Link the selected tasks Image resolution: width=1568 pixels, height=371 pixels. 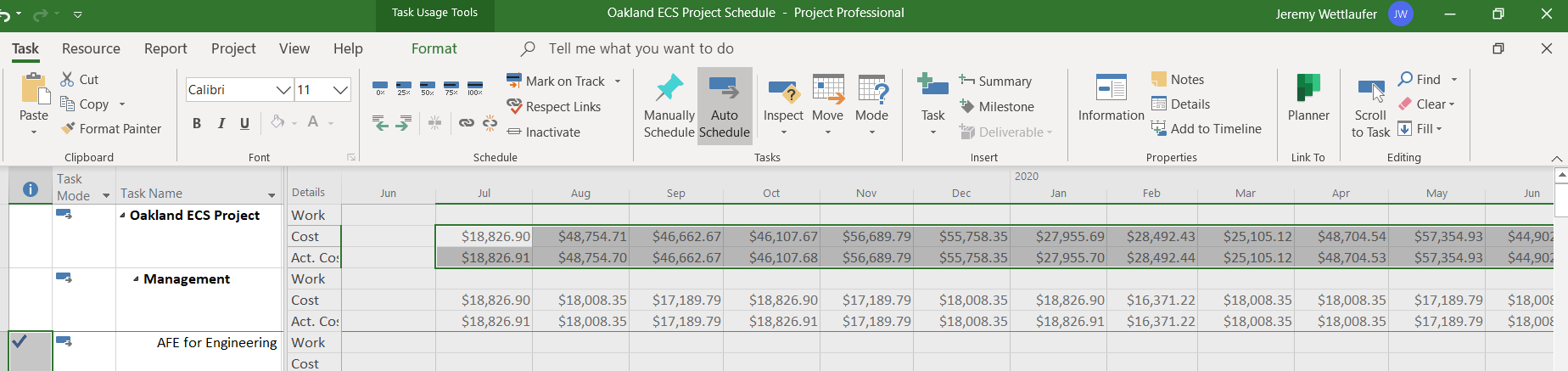(466, 123)
